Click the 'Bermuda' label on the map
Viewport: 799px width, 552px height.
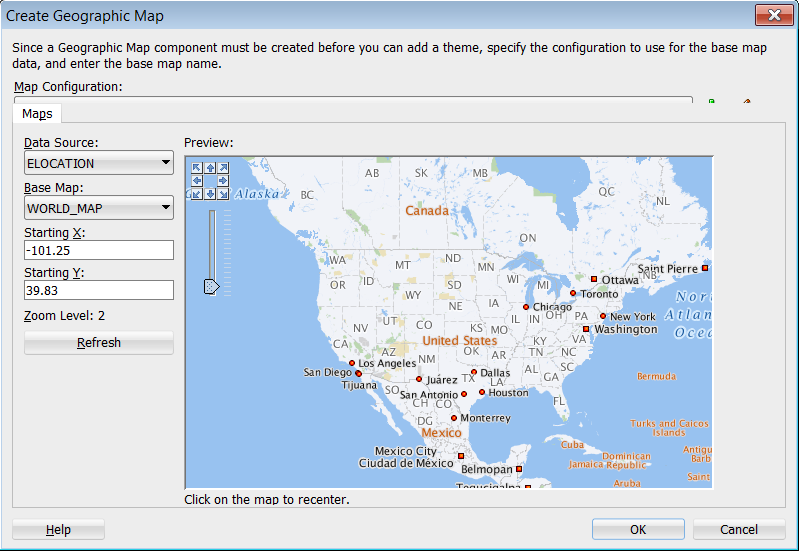click(x=656, y=376)
